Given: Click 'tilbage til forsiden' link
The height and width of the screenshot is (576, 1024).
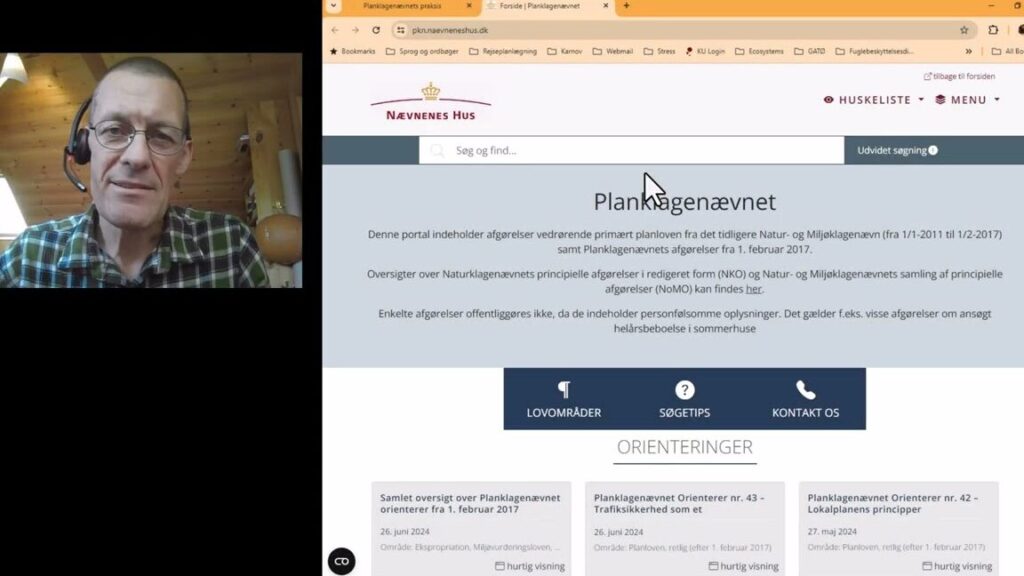Looking at the screenshot, I should [x=959, y=76].
